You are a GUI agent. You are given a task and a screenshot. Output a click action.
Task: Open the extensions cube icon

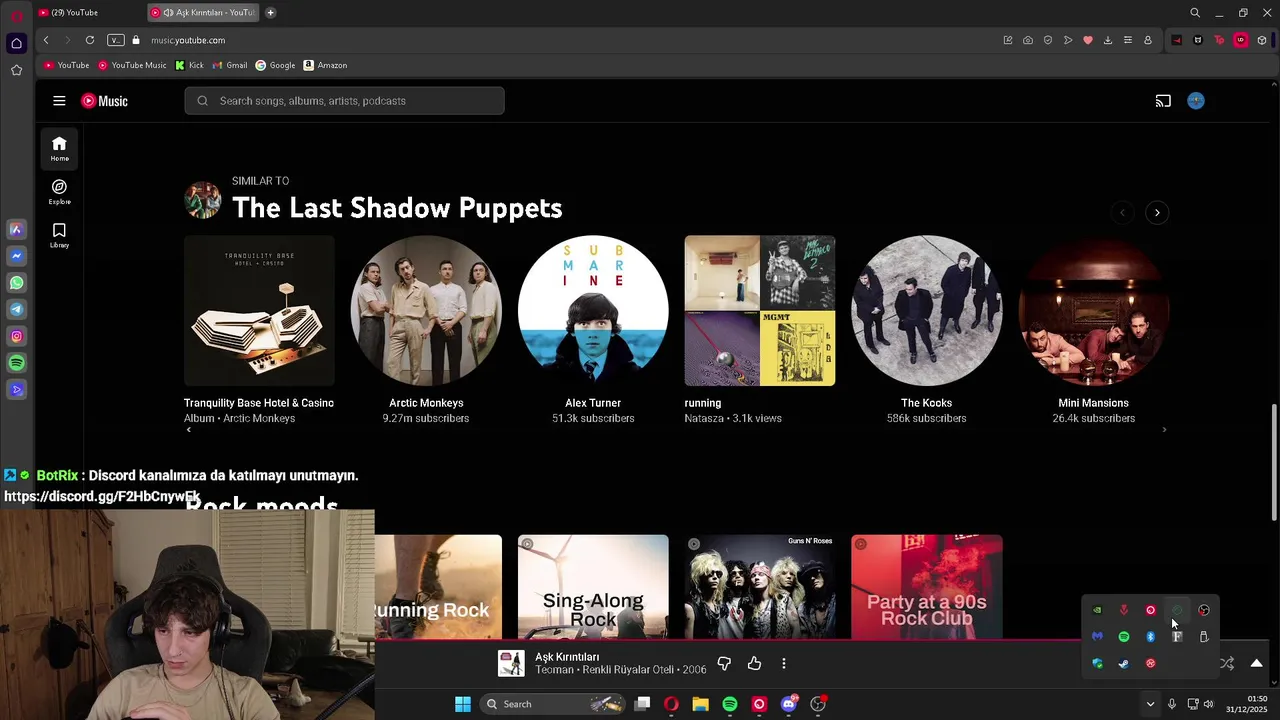pyautogui.click(x=1262, y=40)
